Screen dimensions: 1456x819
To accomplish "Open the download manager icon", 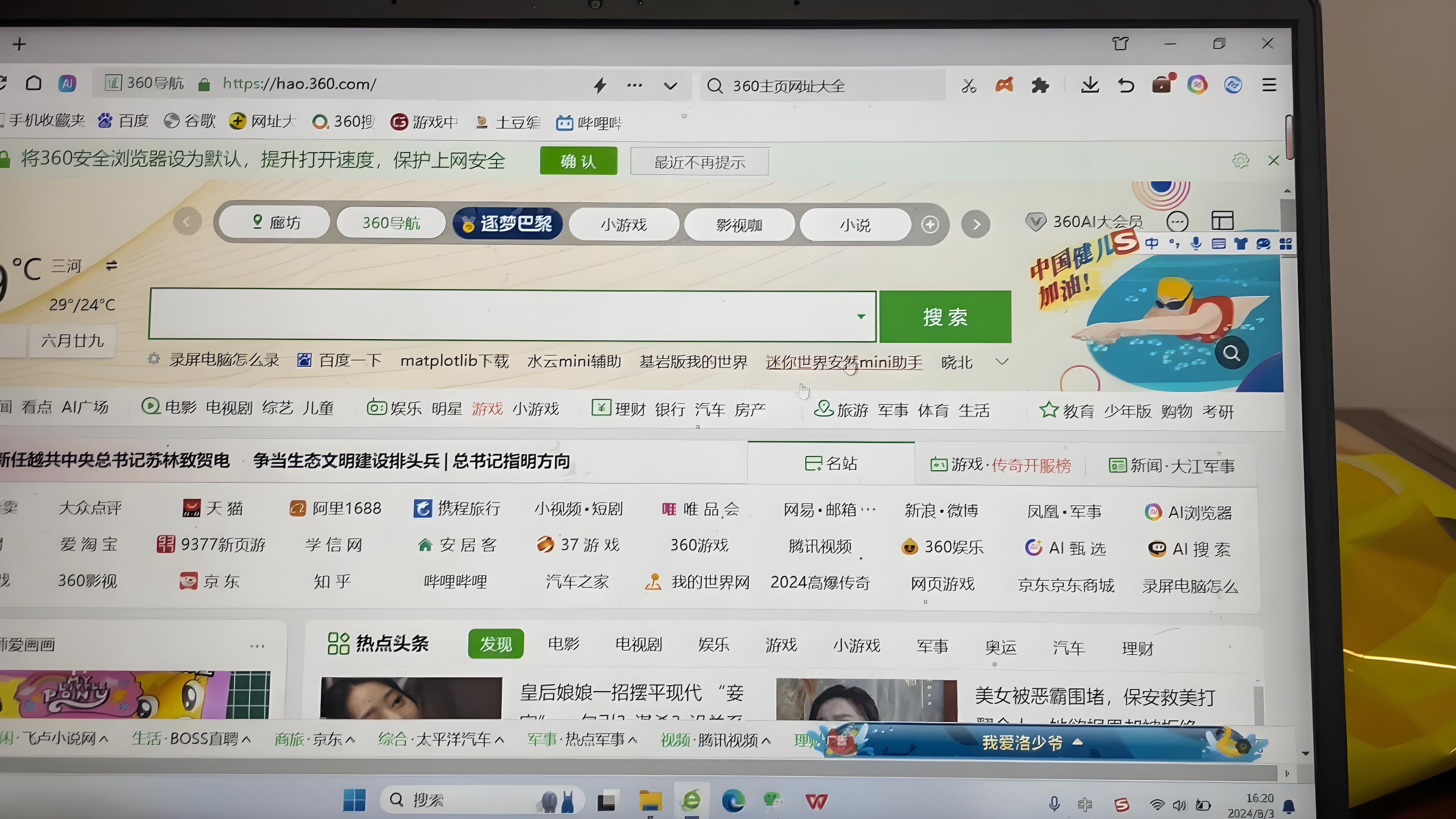I will coord(1090,85).
